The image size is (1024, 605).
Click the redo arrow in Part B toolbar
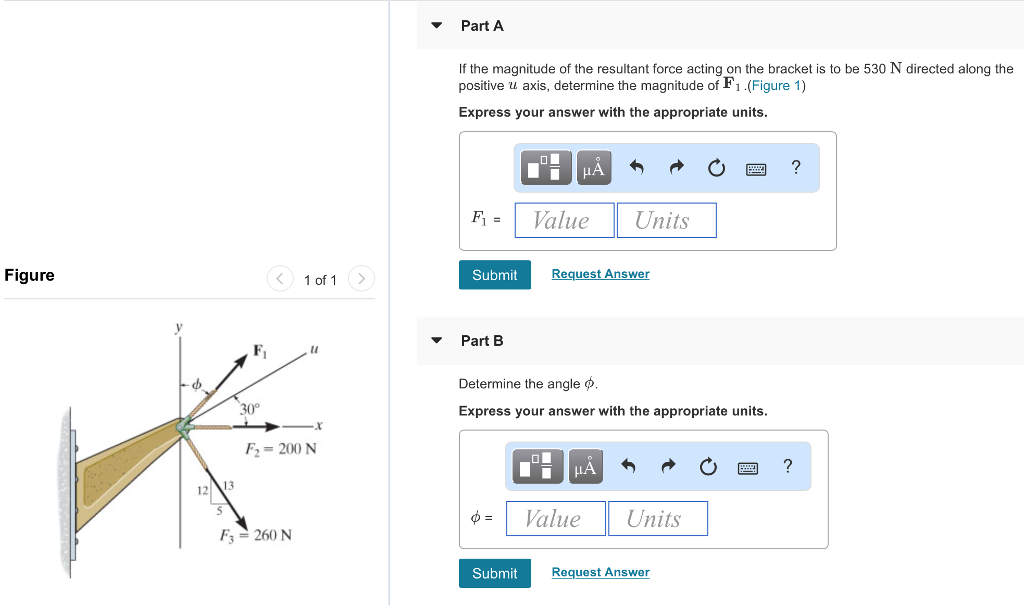click(x=668, y=466)
